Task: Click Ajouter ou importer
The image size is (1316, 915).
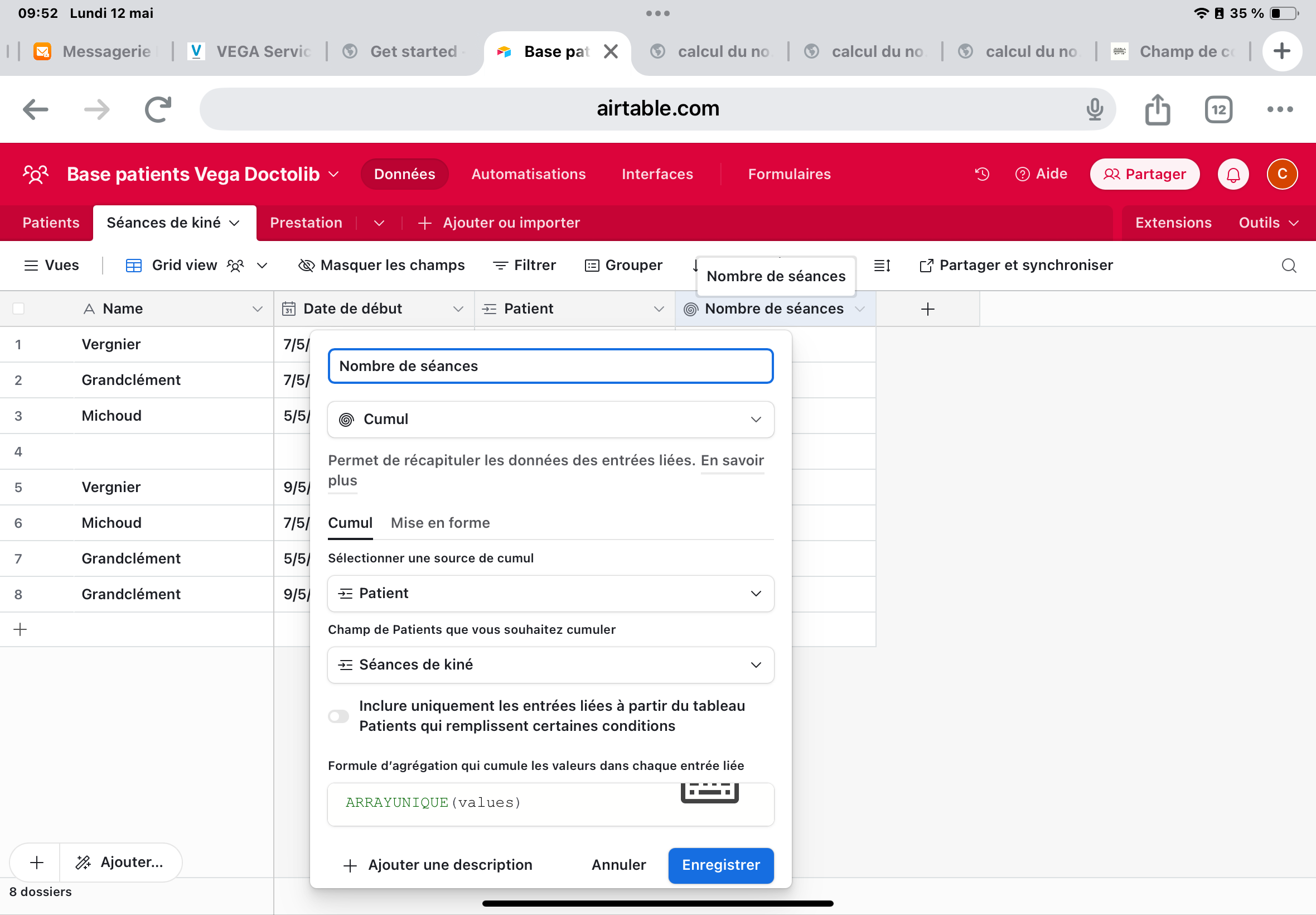Action: click(499, 223)
